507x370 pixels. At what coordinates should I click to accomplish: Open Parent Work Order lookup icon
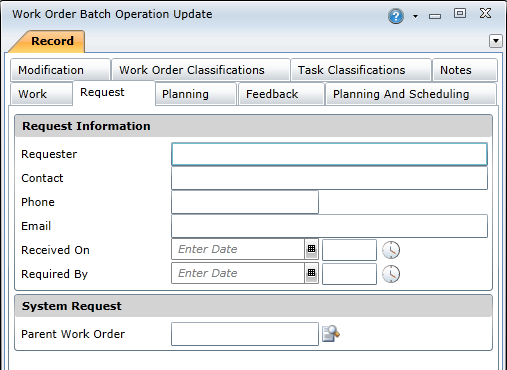click(x=331, y=333)
